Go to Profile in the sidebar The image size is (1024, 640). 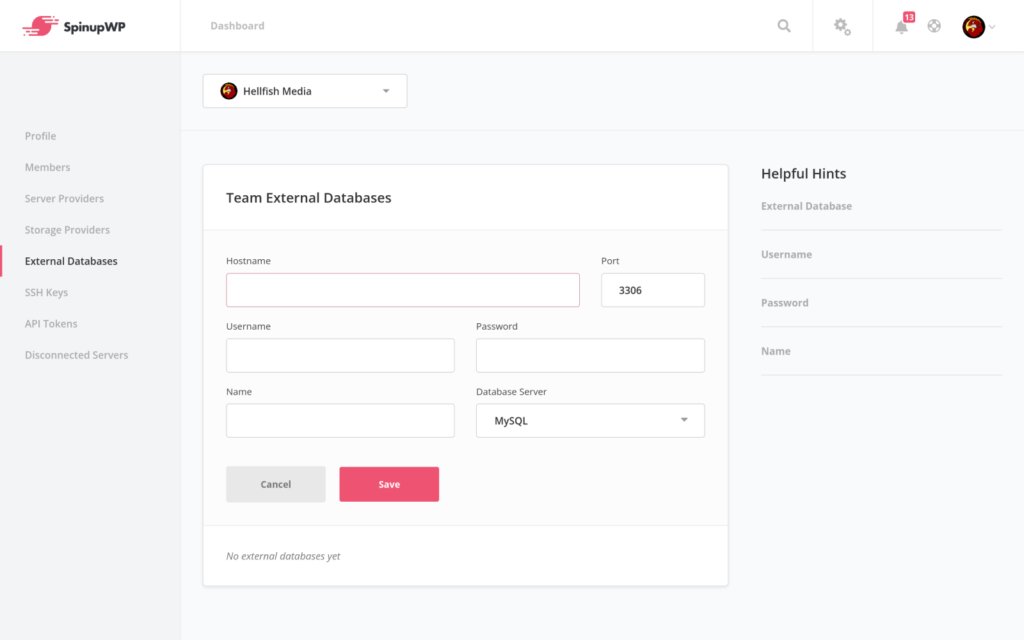click(41, 136)
